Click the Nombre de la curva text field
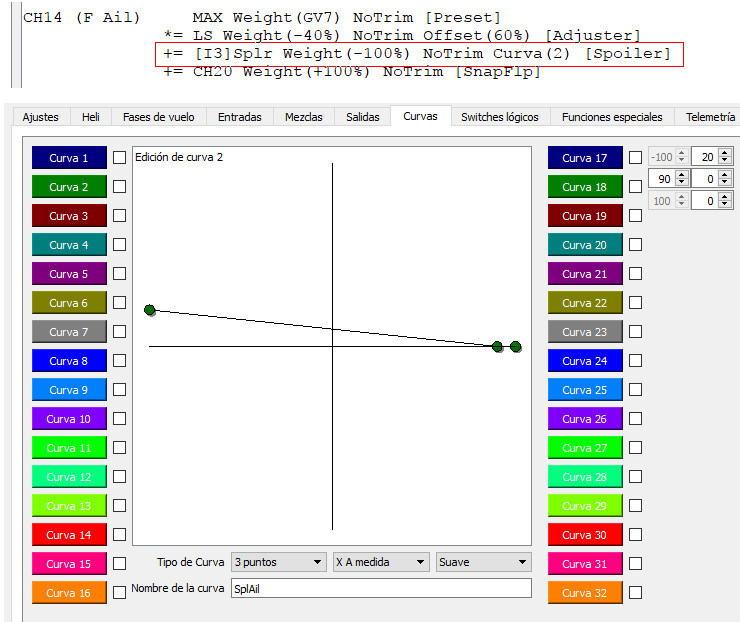 click(381, 588)
